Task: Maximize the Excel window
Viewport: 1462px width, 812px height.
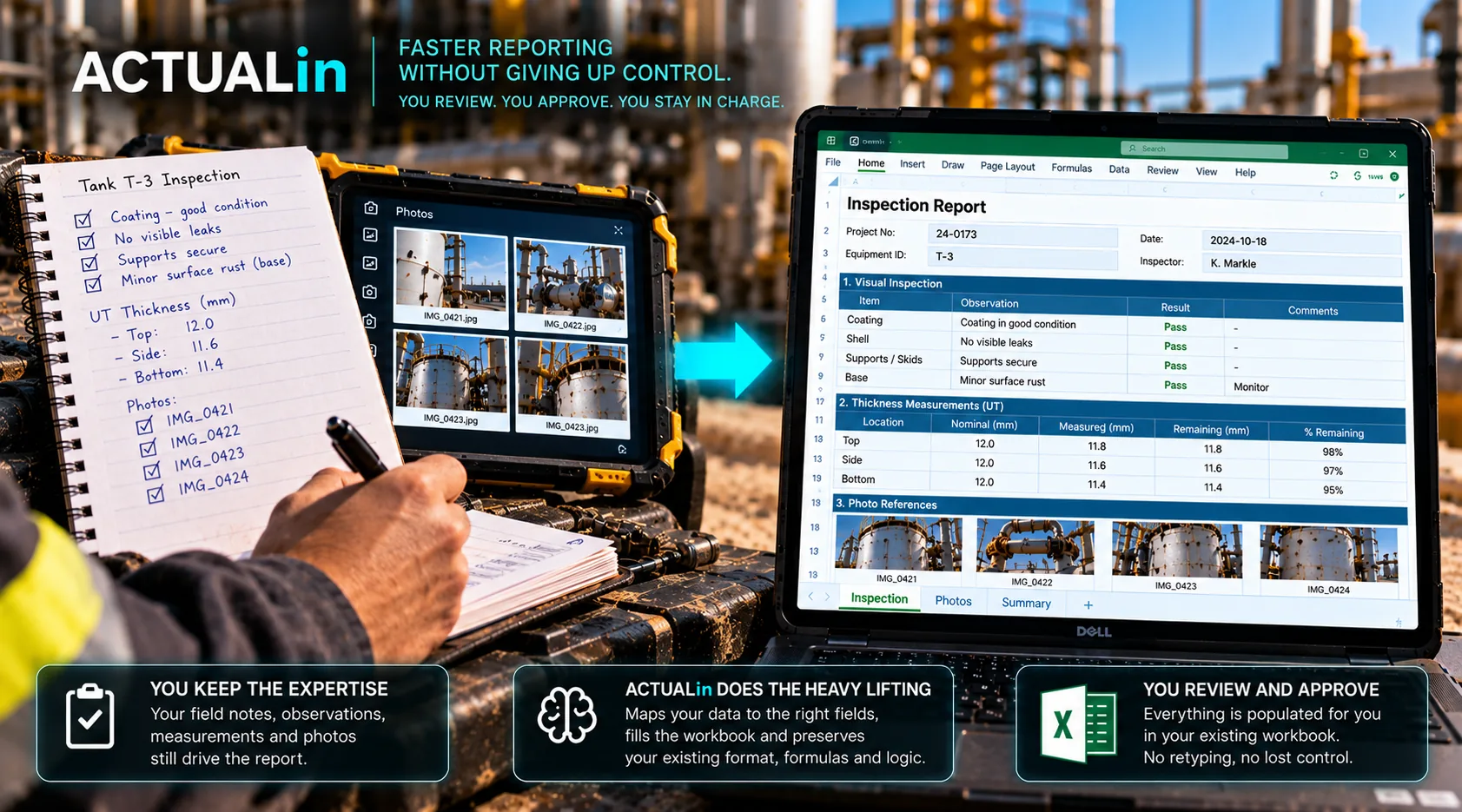Action: (x=1363, y=154)
